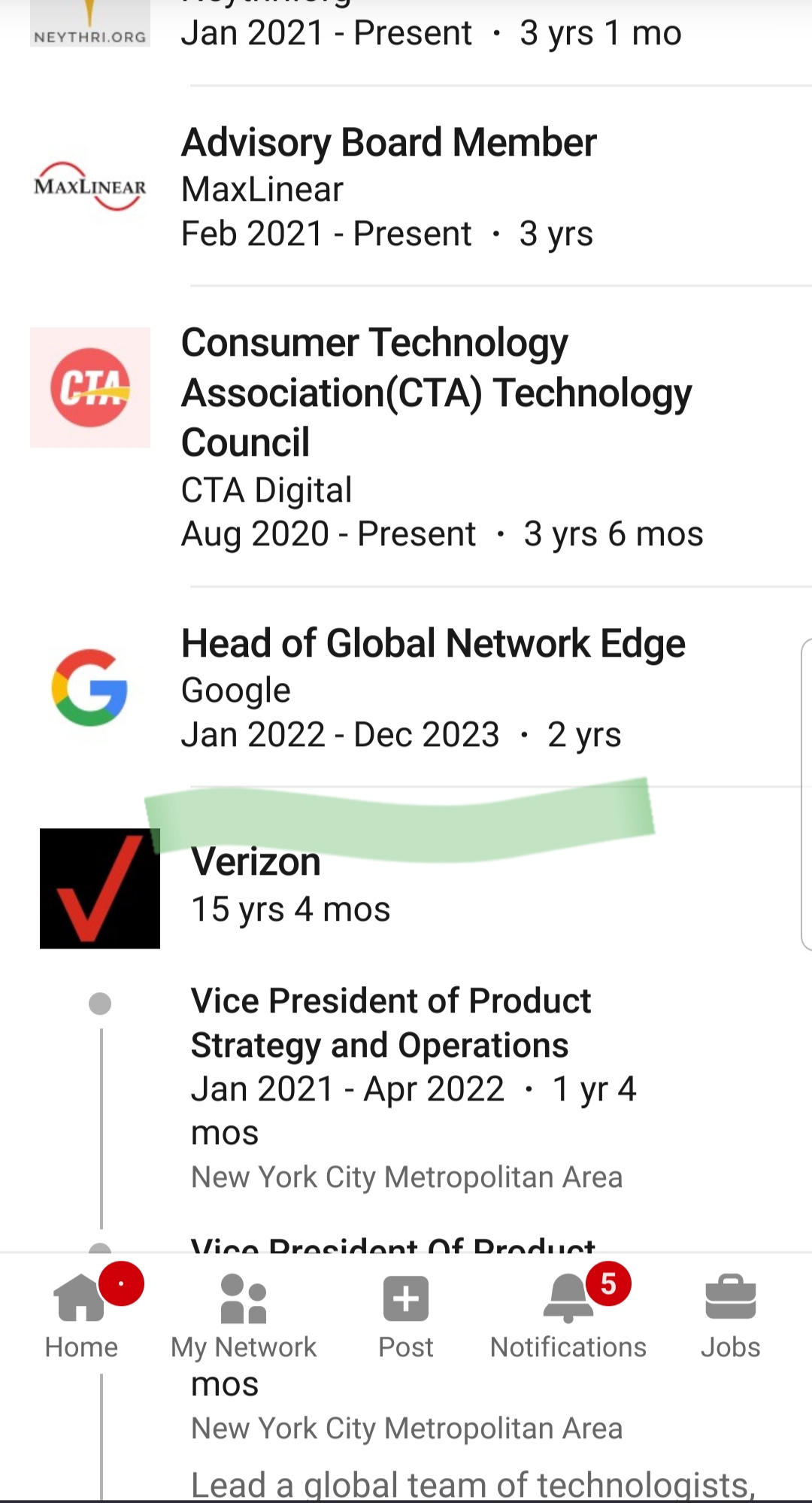812x1503 pixels.
Task: Tap the Home house icon
Action: pos(80,1298)
